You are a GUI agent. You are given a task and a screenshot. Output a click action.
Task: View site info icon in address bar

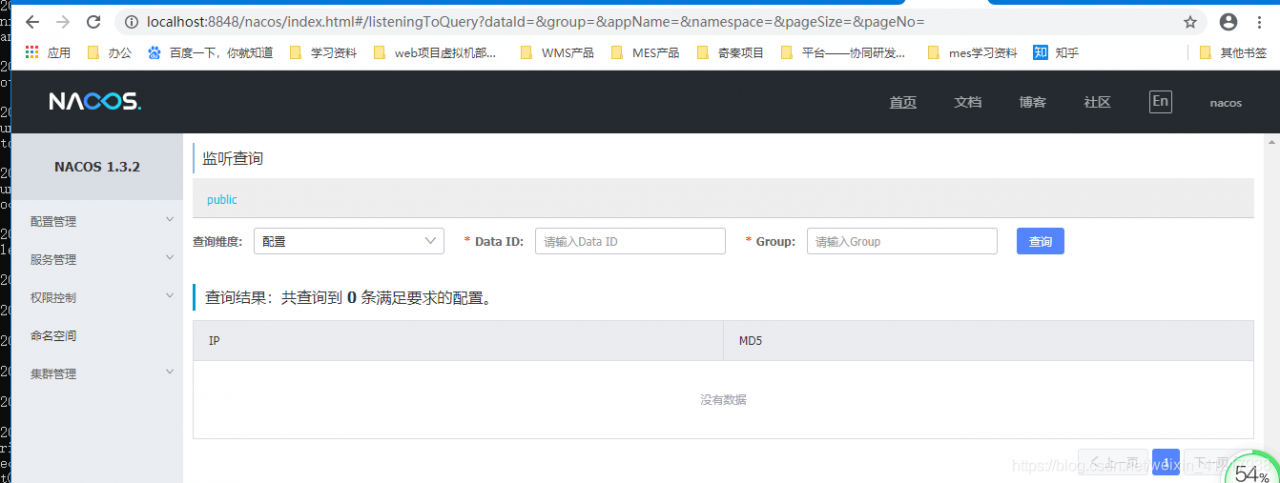click(x=132, y=22)
